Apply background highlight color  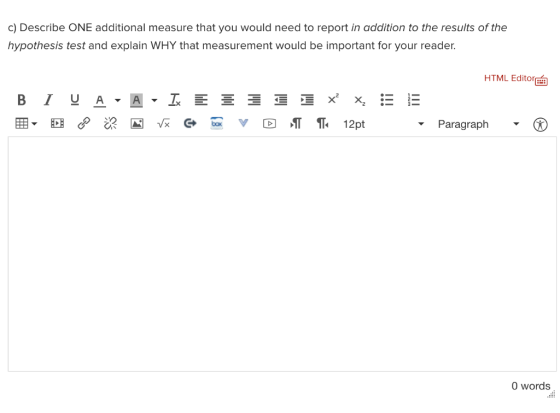tap(136, 100)
